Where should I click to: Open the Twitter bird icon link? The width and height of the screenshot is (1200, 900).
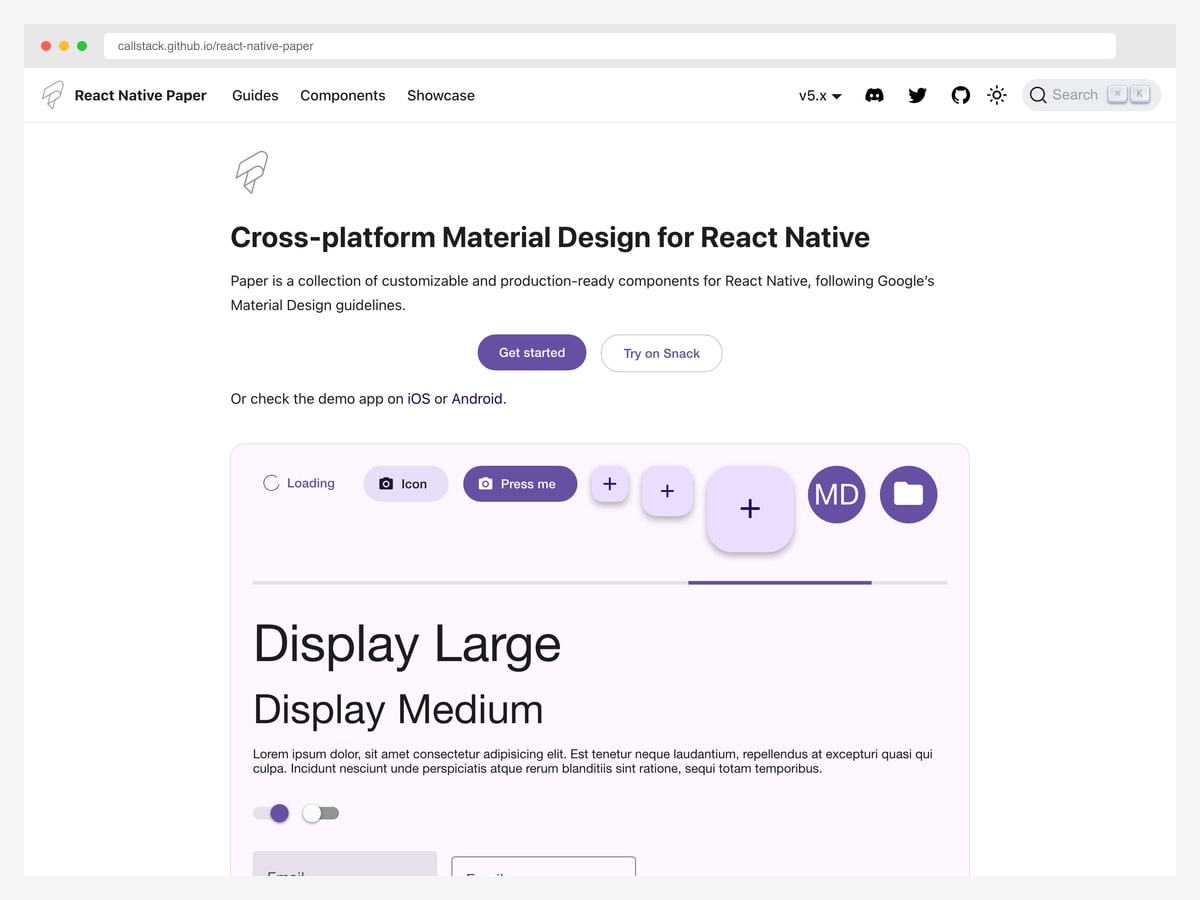pyautogui.click(x=917, y=95)
